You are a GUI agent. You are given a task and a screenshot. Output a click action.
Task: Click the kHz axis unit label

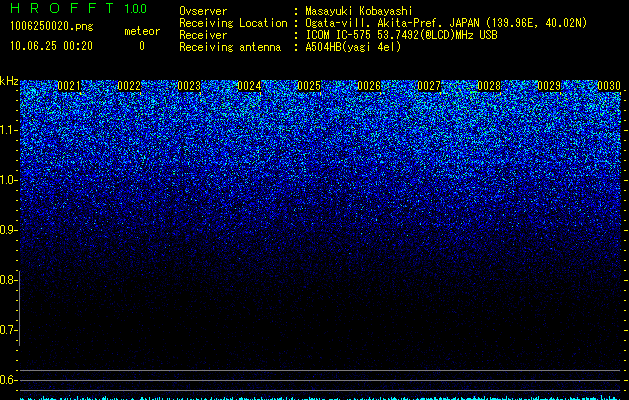click(x=9, y=81)
